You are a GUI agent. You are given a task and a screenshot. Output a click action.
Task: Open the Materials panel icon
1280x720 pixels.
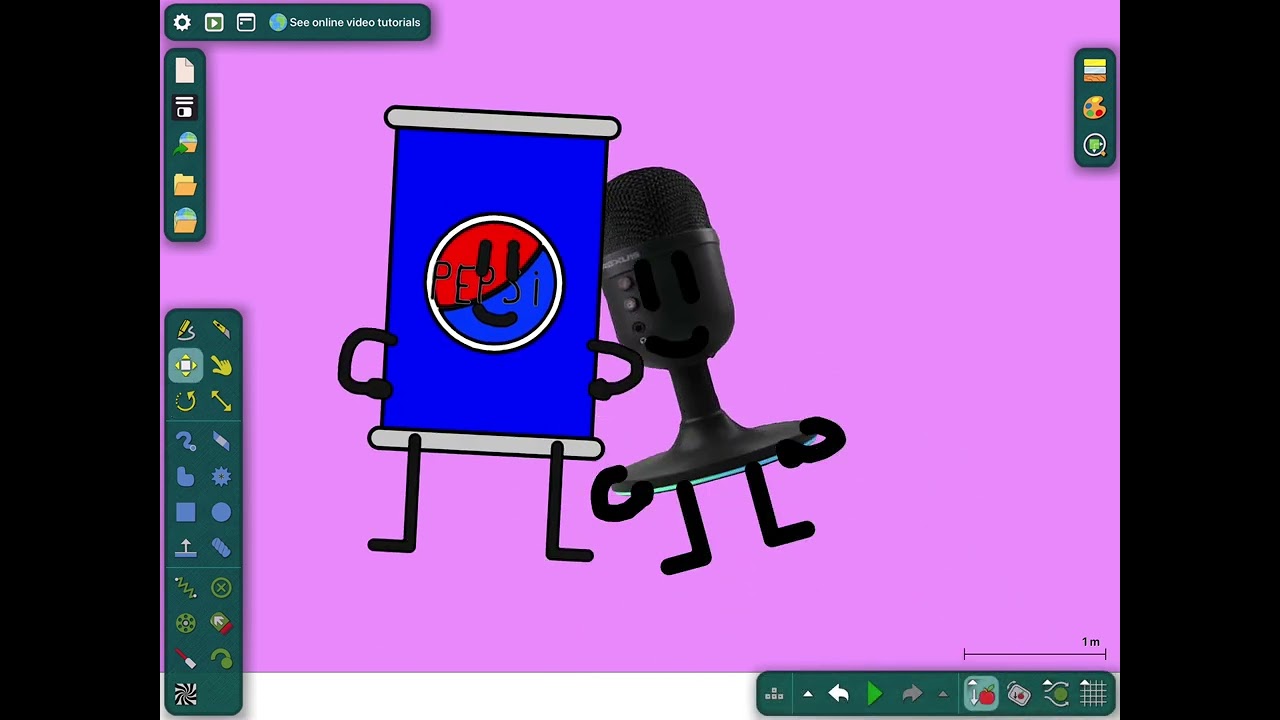pyautogui.click(x=1095, y=70)
